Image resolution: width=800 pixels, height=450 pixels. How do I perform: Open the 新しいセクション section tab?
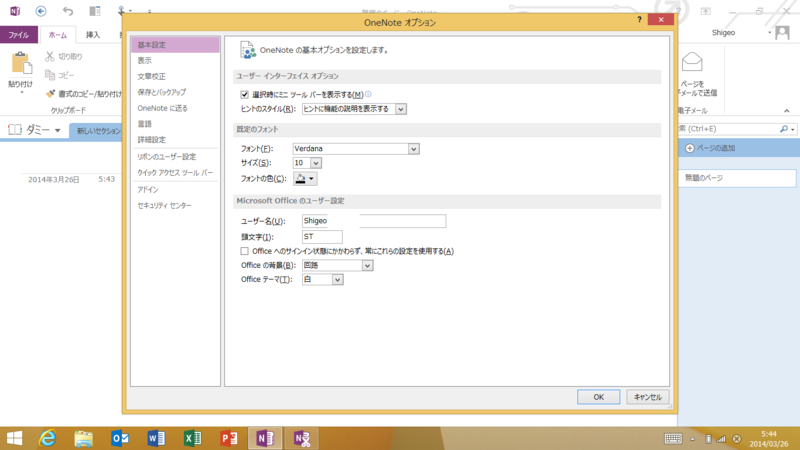tap(96, 131)
